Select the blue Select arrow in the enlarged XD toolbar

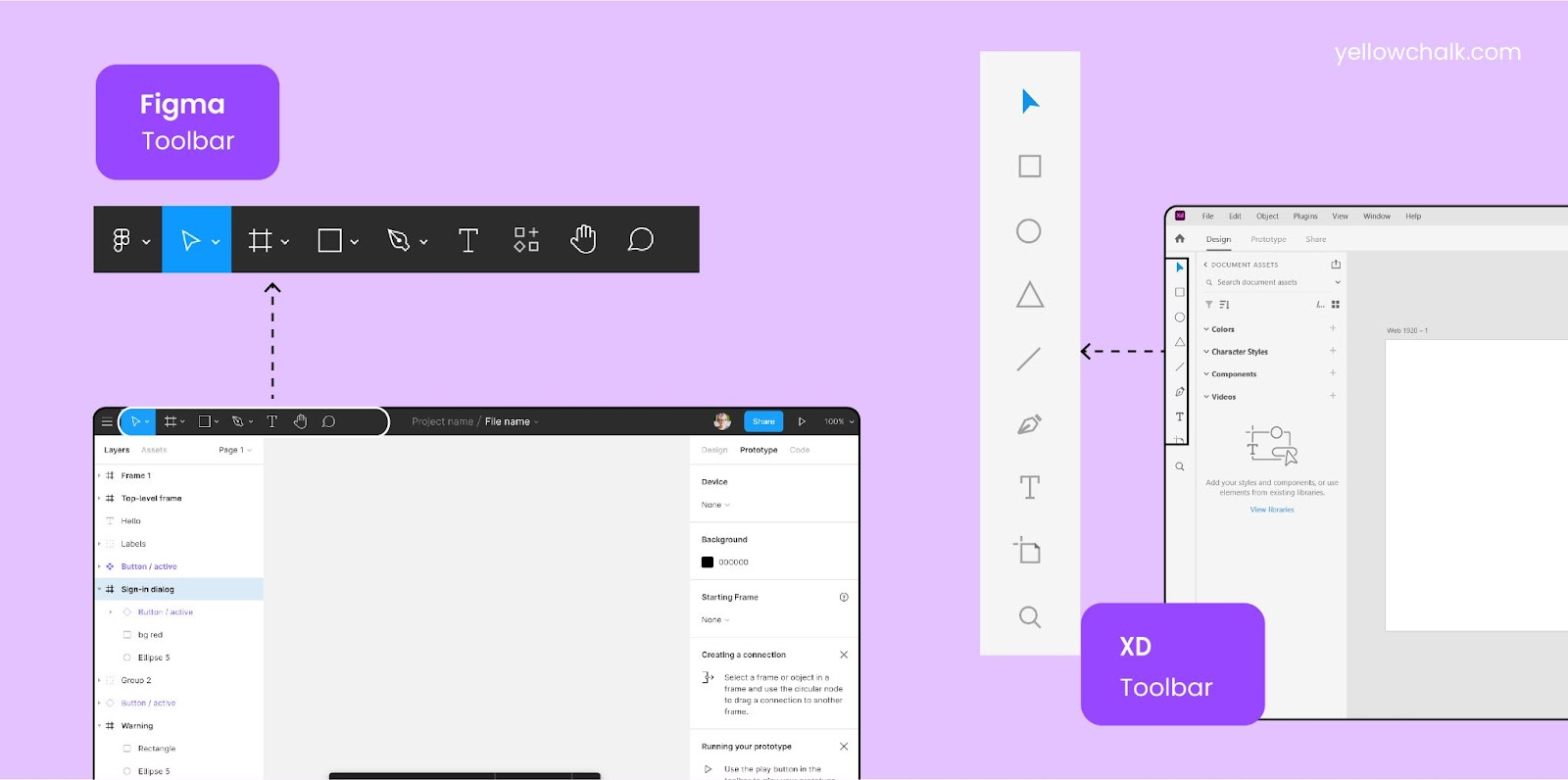(x=1030, y=101)
